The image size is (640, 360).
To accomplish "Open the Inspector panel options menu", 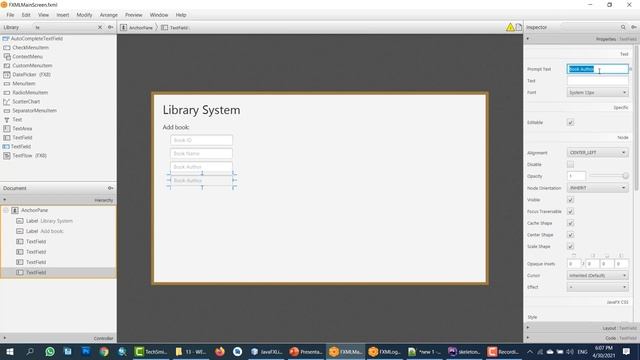I will (x=633, y=27).
